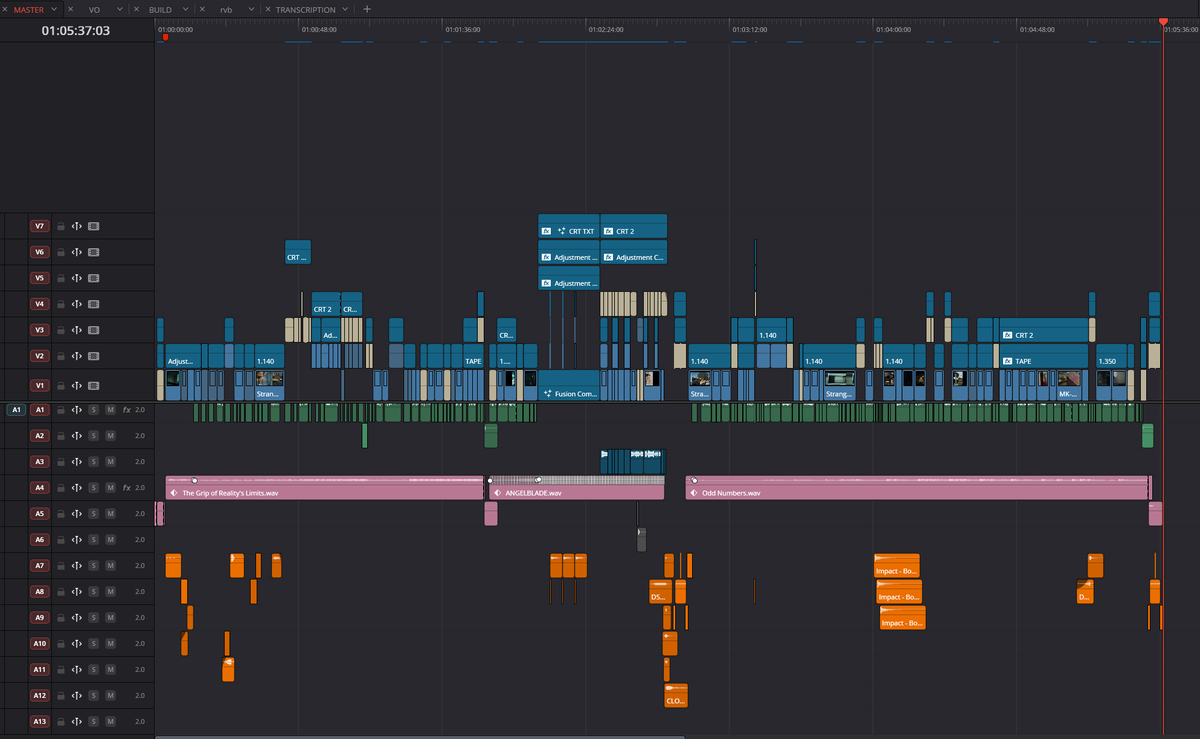Select the CRT TXT clip on V7

[x=569, y=226]
